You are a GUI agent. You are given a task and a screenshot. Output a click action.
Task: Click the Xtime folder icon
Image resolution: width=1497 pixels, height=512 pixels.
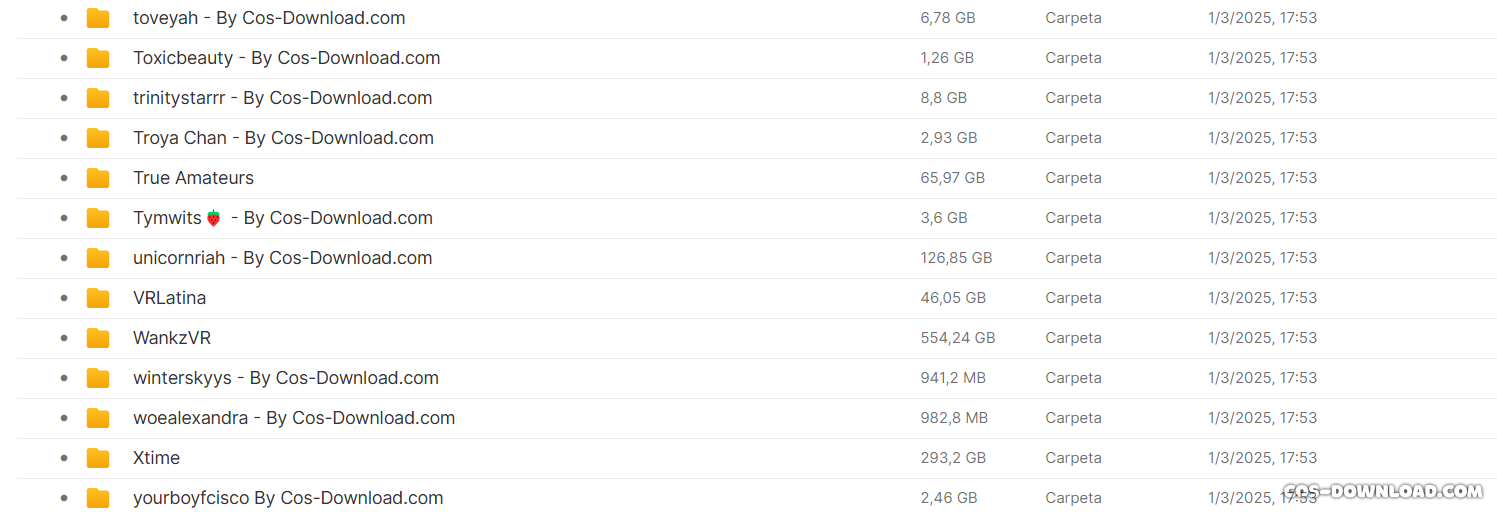click(98, 458)
